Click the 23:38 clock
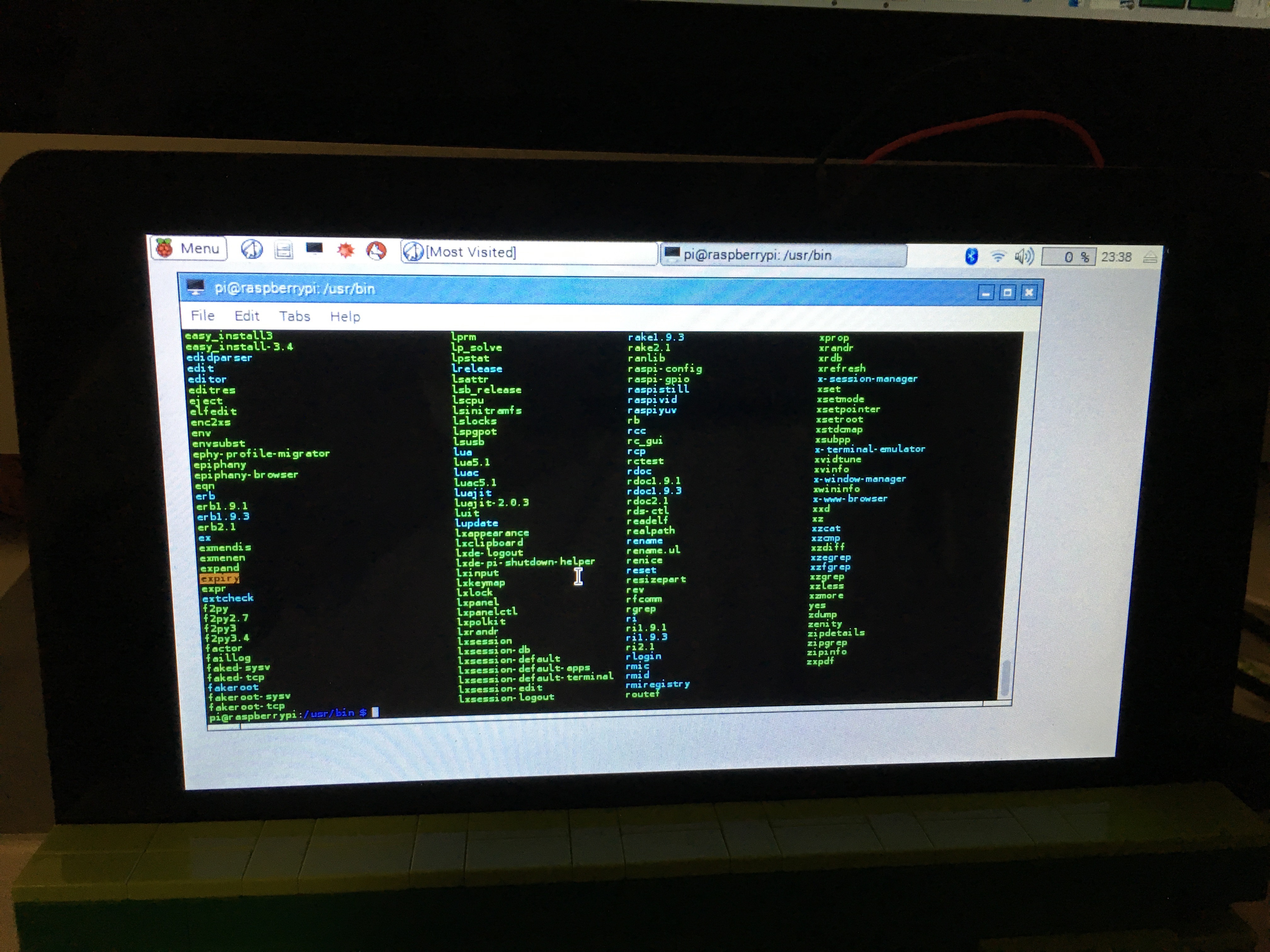The width and height of the screenshot is (1270, 952). [x=1116, y=257]
